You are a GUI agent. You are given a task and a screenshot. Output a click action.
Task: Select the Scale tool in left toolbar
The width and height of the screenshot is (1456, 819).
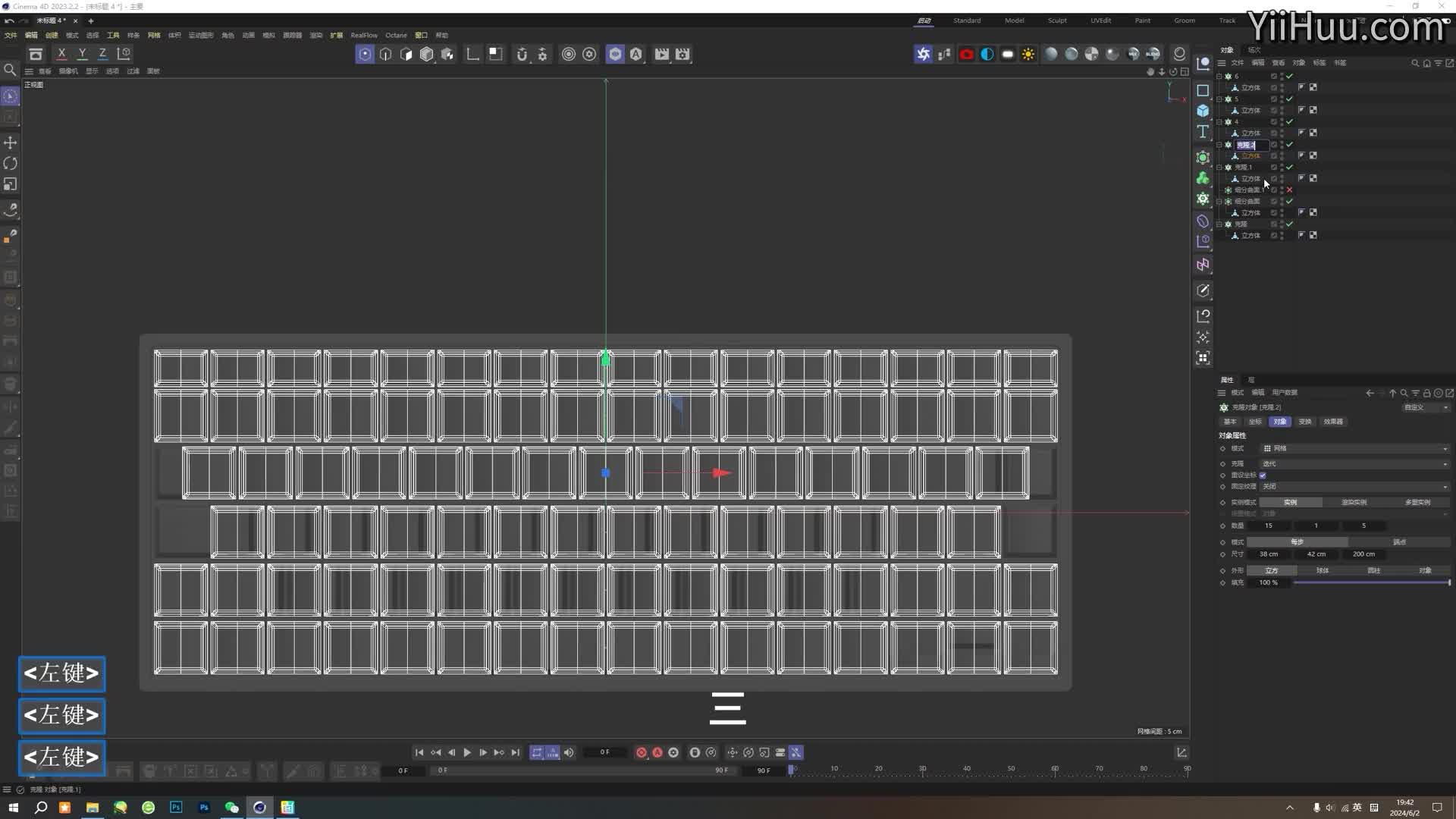click(x=11, y=184)
